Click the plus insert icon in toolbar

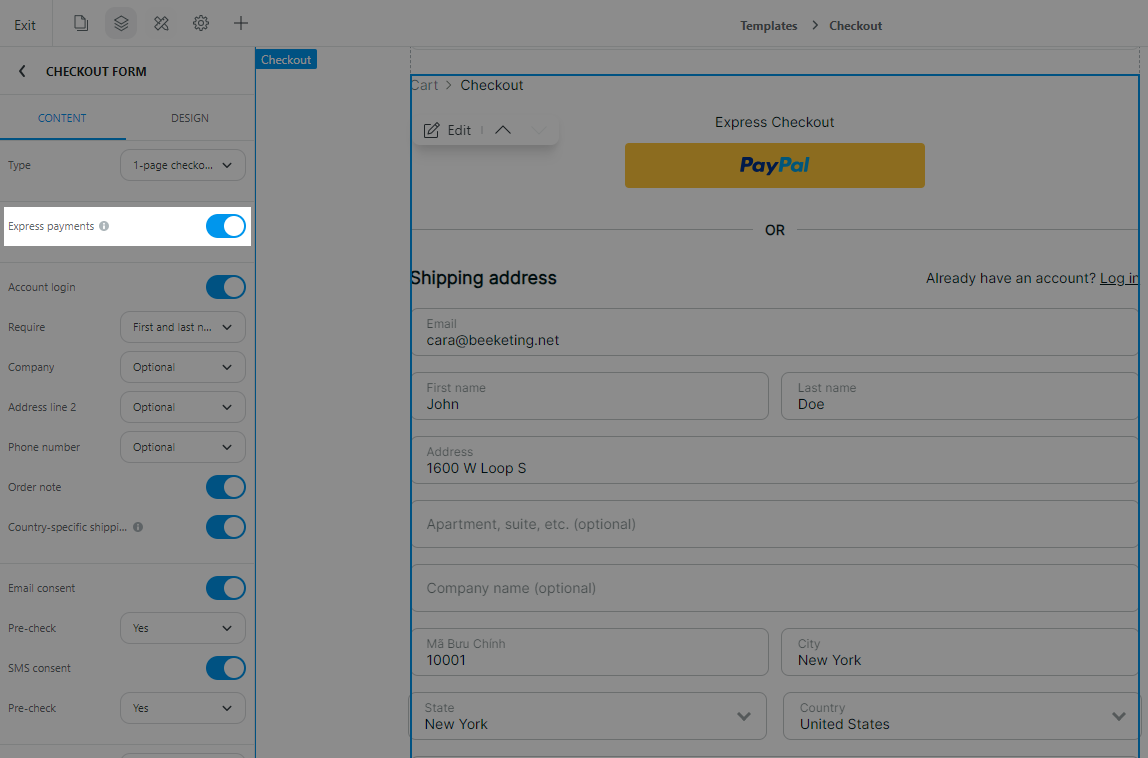point(240,23)
